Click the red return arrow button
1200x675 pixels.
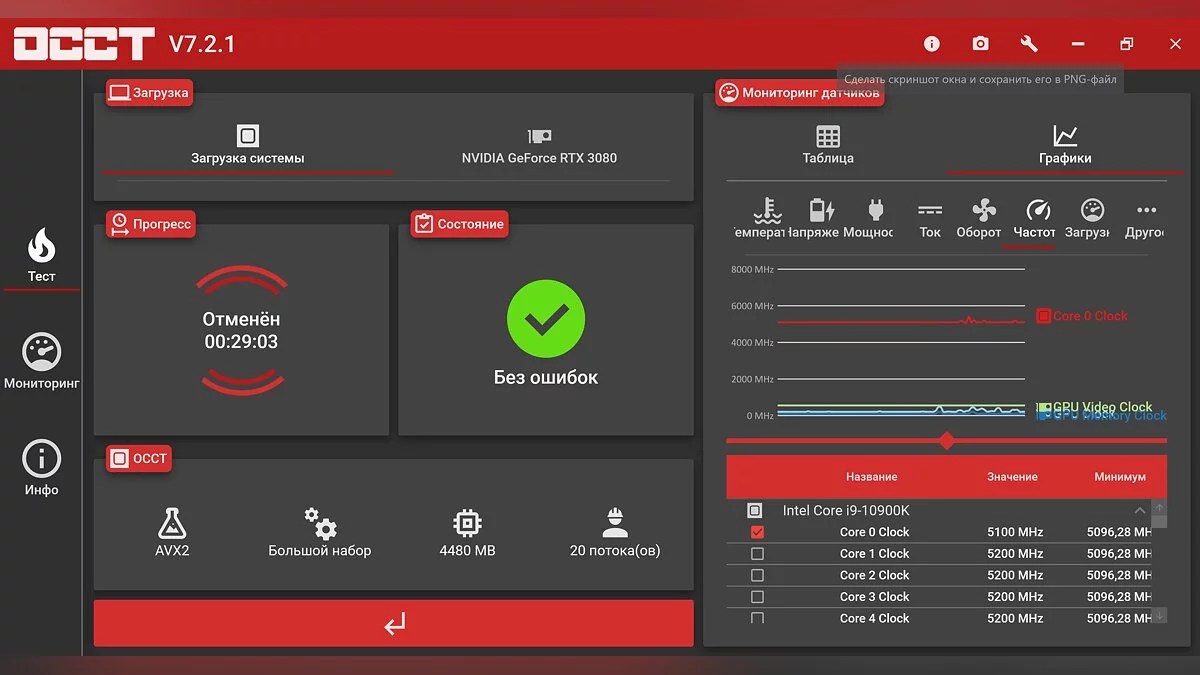click(394, 623)
